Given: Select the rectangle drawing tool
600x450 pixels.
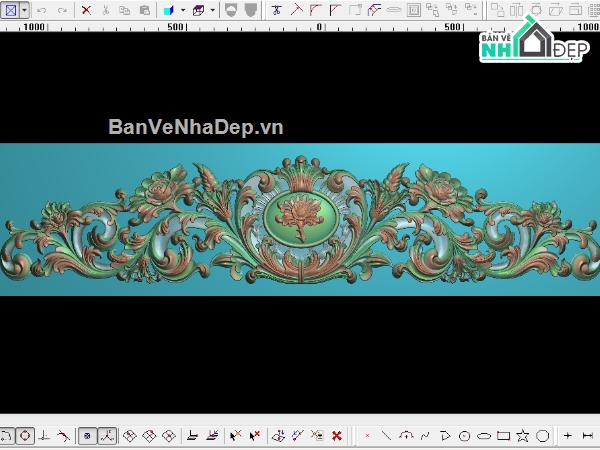Looking at the screenshot, I should pos(503,436).
